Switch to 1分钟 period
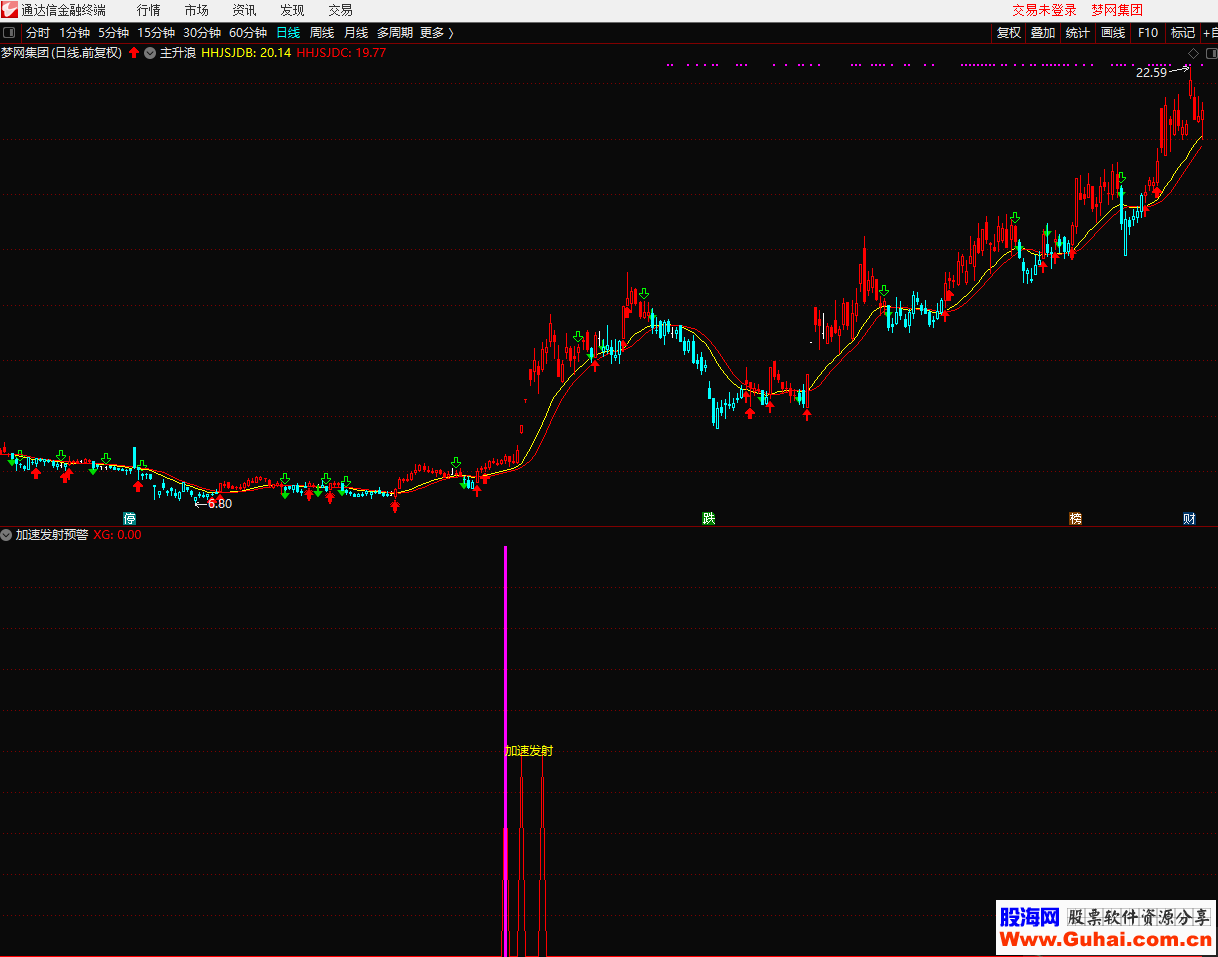Viewport: 1218px width, 957px height. 75,33
